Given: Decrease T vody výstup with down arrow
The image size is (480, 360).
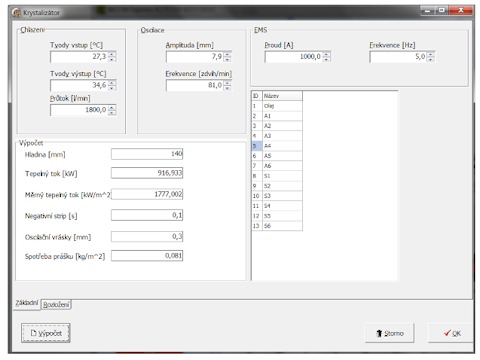Looking at the screenshot, I should [112, 88].
